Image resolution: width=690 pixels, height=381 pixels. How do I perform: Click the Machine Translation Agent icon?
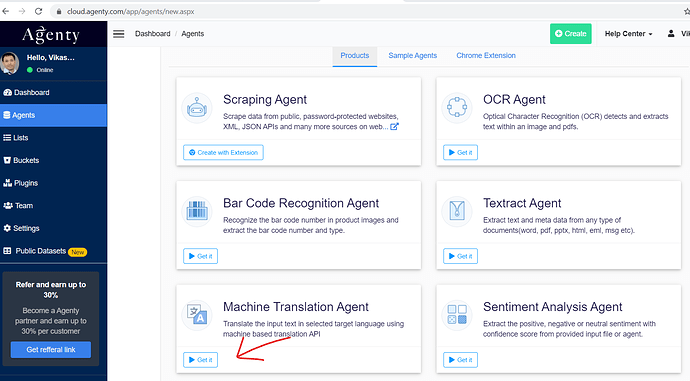(197, 315)
